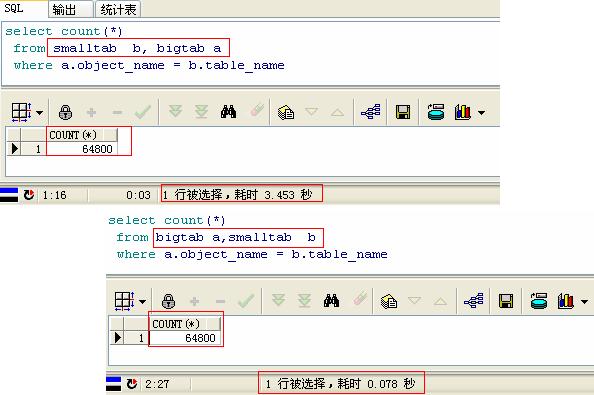Click save floppy icon in 3.453 秒 window
Image resolution: width=594 pixels, height=395 pixels.
pos(403,112)
